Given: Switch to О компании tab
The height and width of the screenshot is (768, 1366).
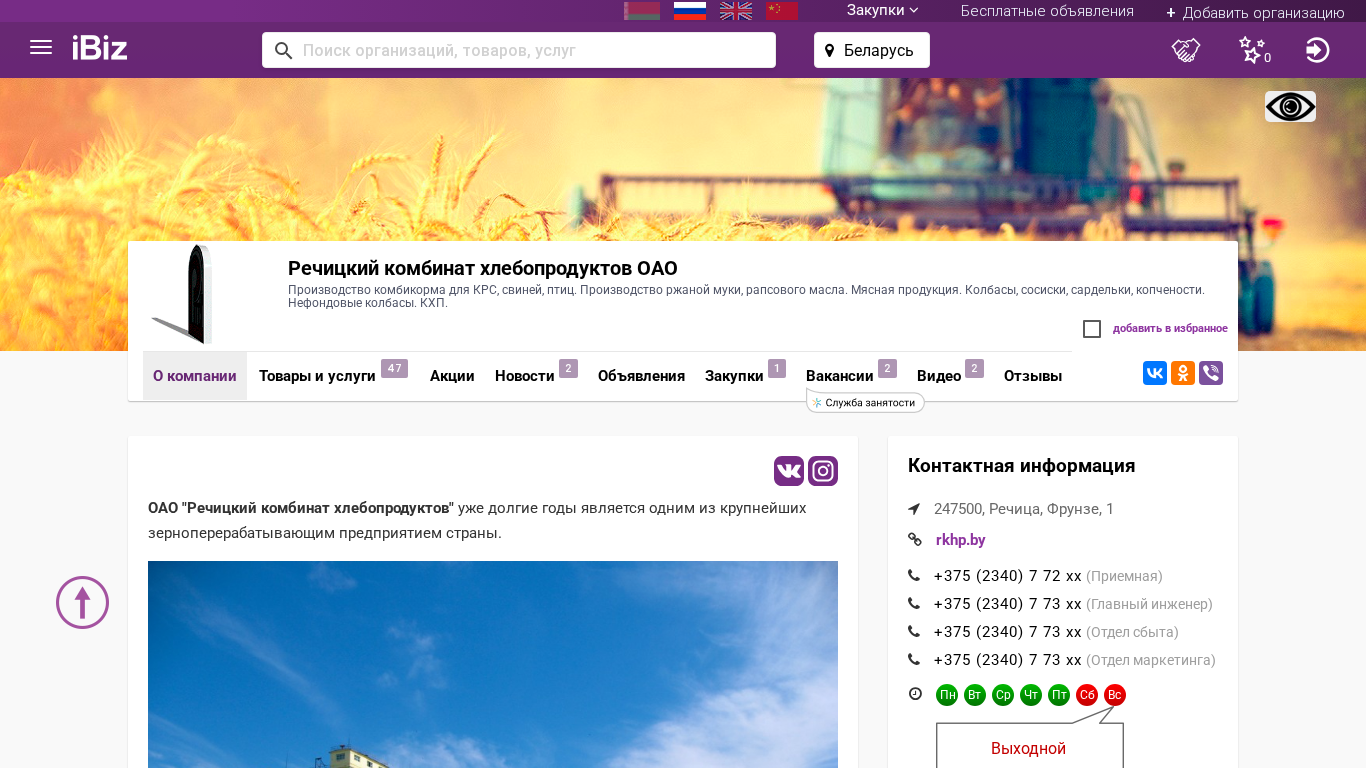Looking at the screenshot, I should [195, 376].
